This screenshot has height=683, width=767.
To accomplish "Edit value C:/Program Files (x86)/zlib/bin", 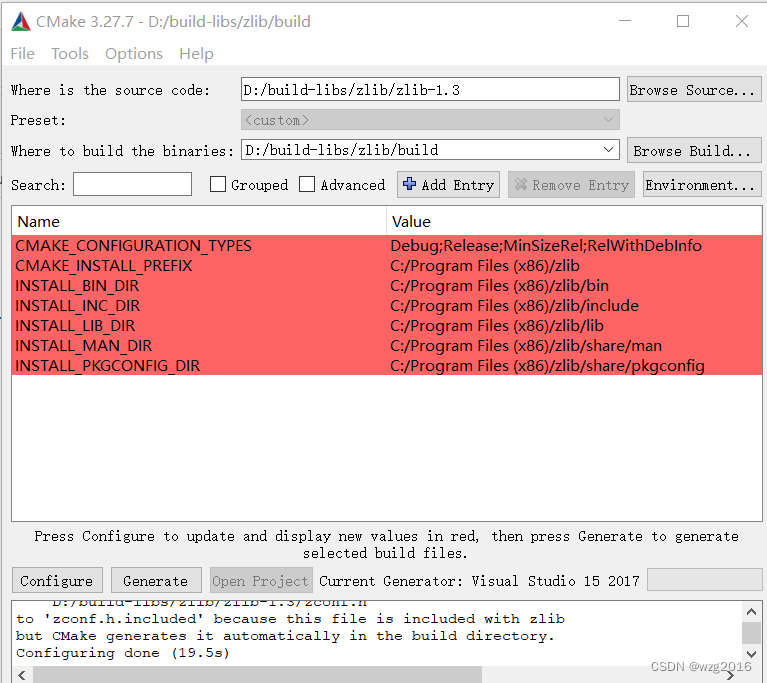I will pos(499,285).
